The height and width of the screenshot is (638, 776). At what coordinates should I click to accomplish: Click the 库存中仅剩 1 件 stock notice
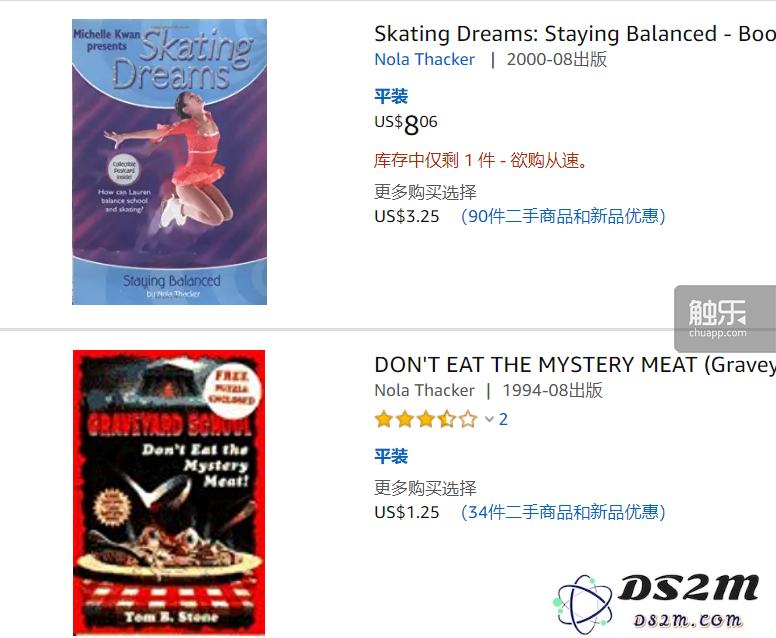pos(480,160)
